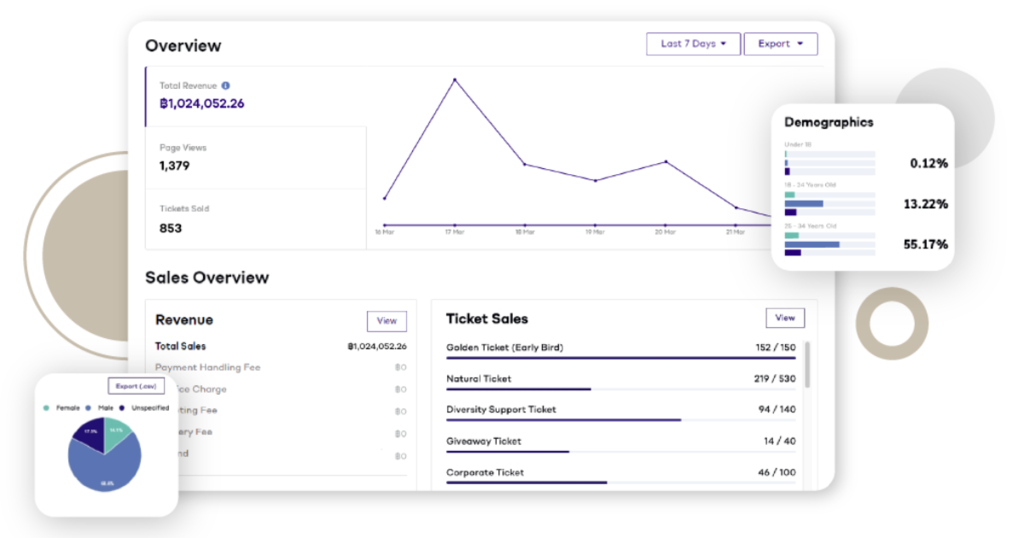Click the dropdown arrow on Export
This screenshot has height=538, width=1024.
800,44
